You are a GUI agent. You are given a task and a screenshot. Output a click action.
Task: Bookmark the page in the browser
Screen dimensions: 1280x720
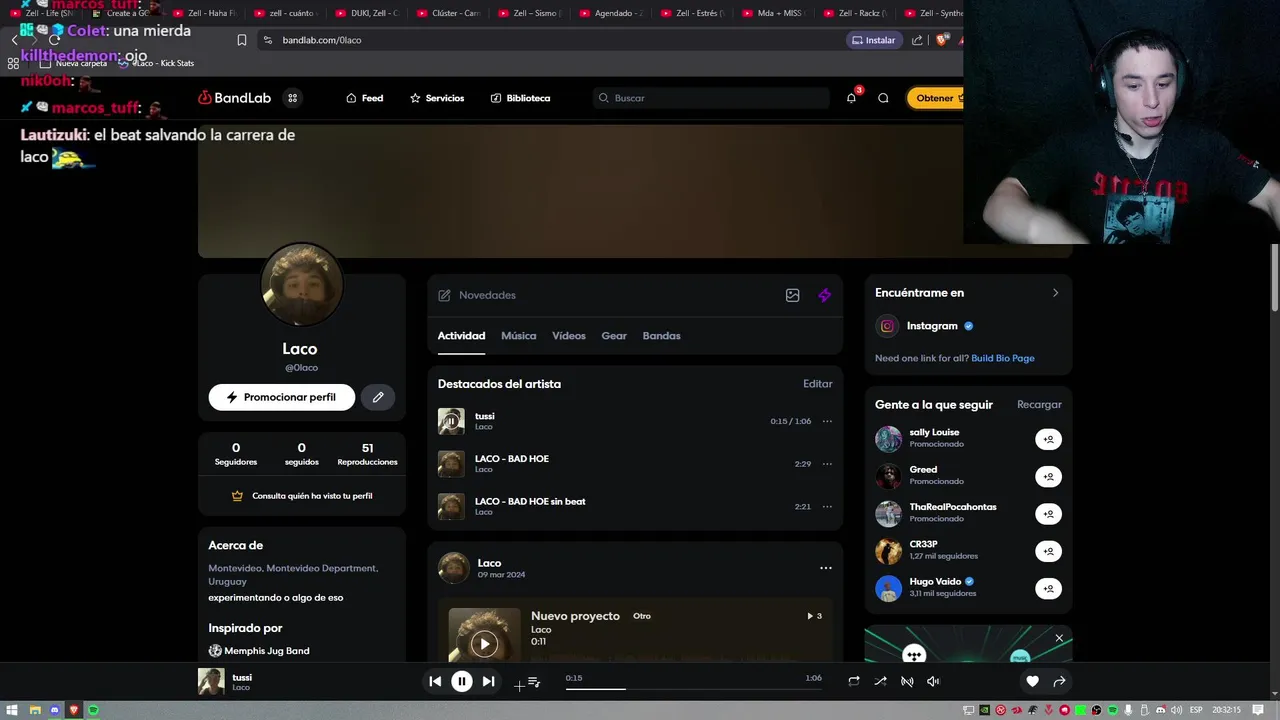[242, 40]
